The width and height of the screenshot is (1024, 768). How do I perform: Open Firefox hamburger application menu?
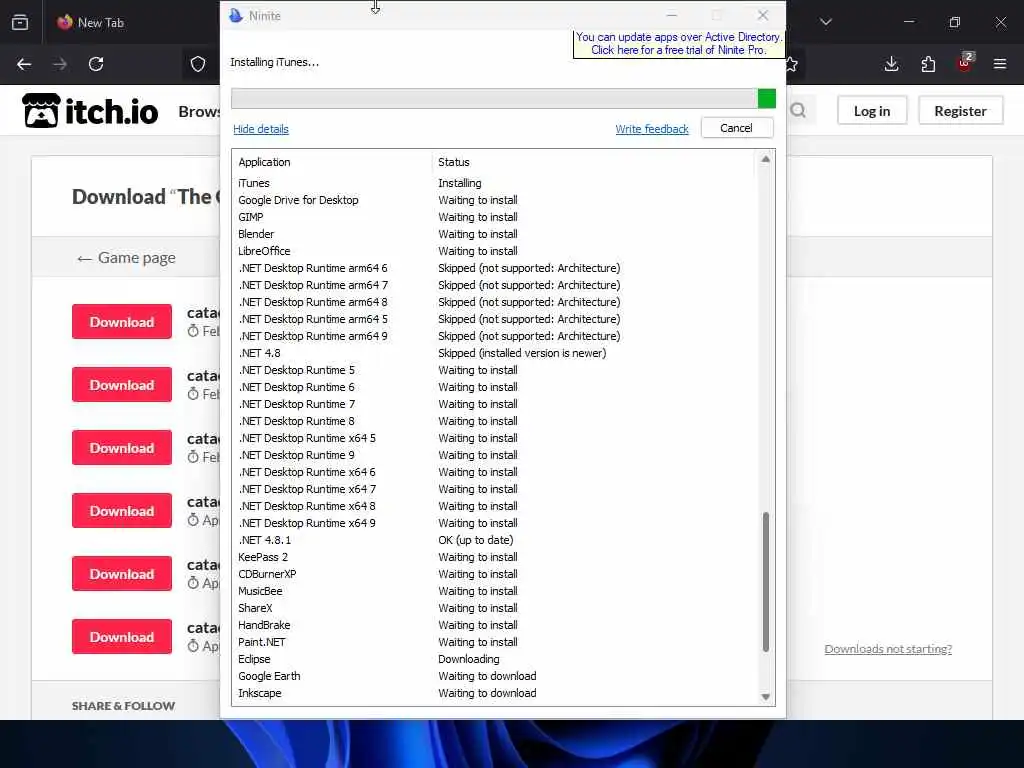coord(1000,64)
